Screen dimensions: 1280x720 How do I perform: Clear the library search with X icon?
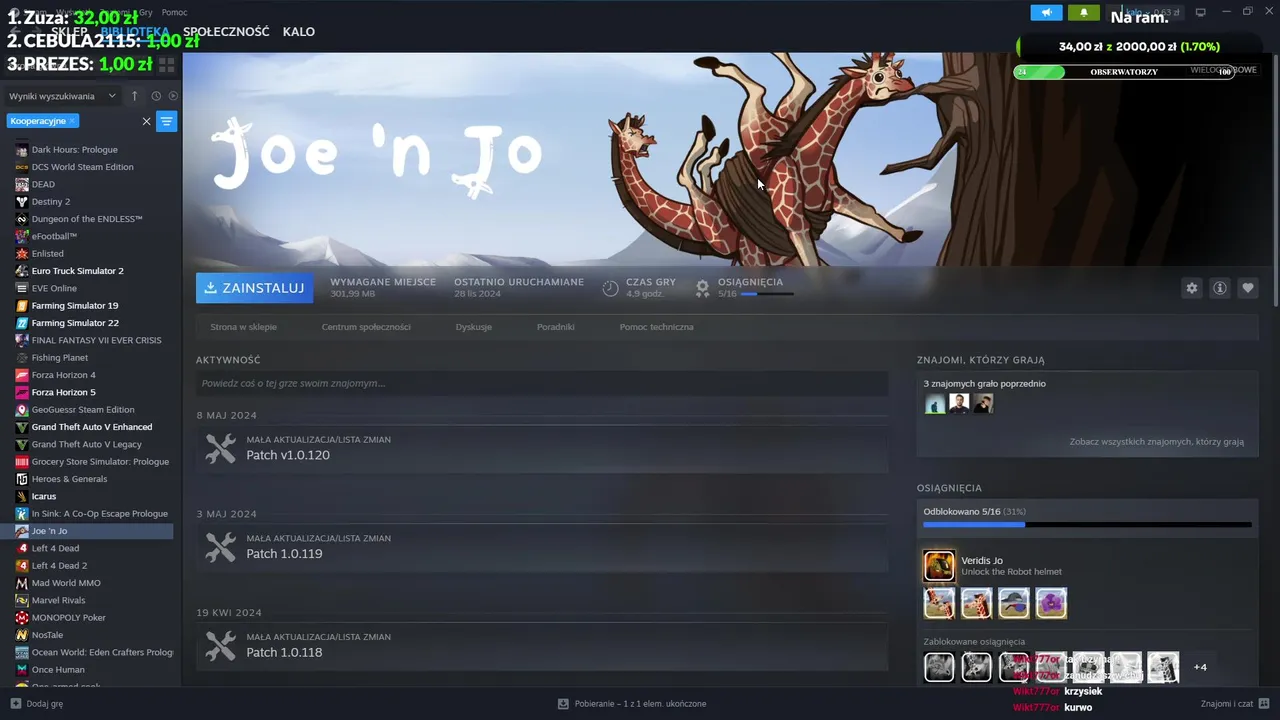[x=146, y=121]
